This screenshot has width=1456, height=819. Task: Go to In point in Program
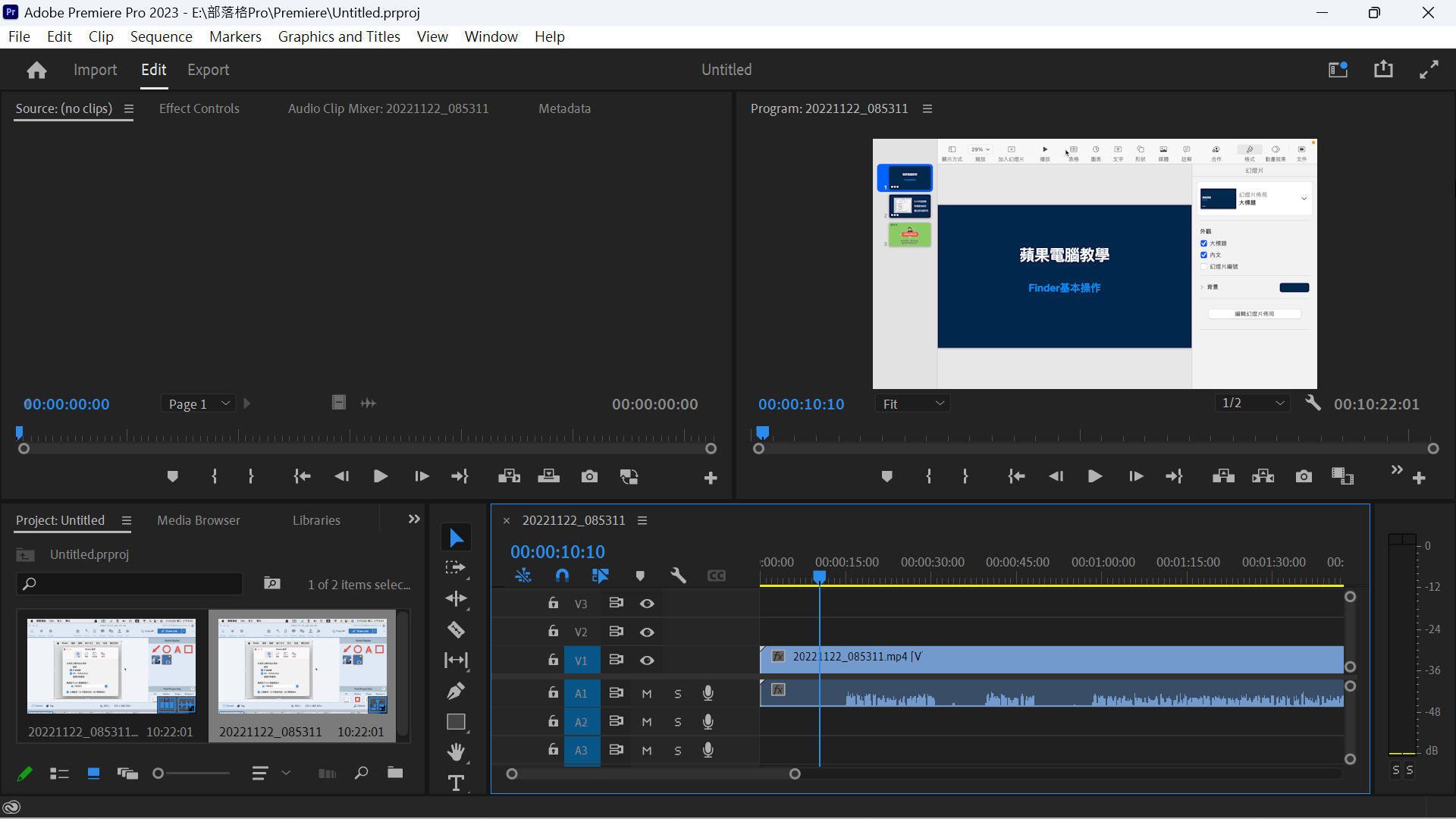click(x=1016, y=476)
